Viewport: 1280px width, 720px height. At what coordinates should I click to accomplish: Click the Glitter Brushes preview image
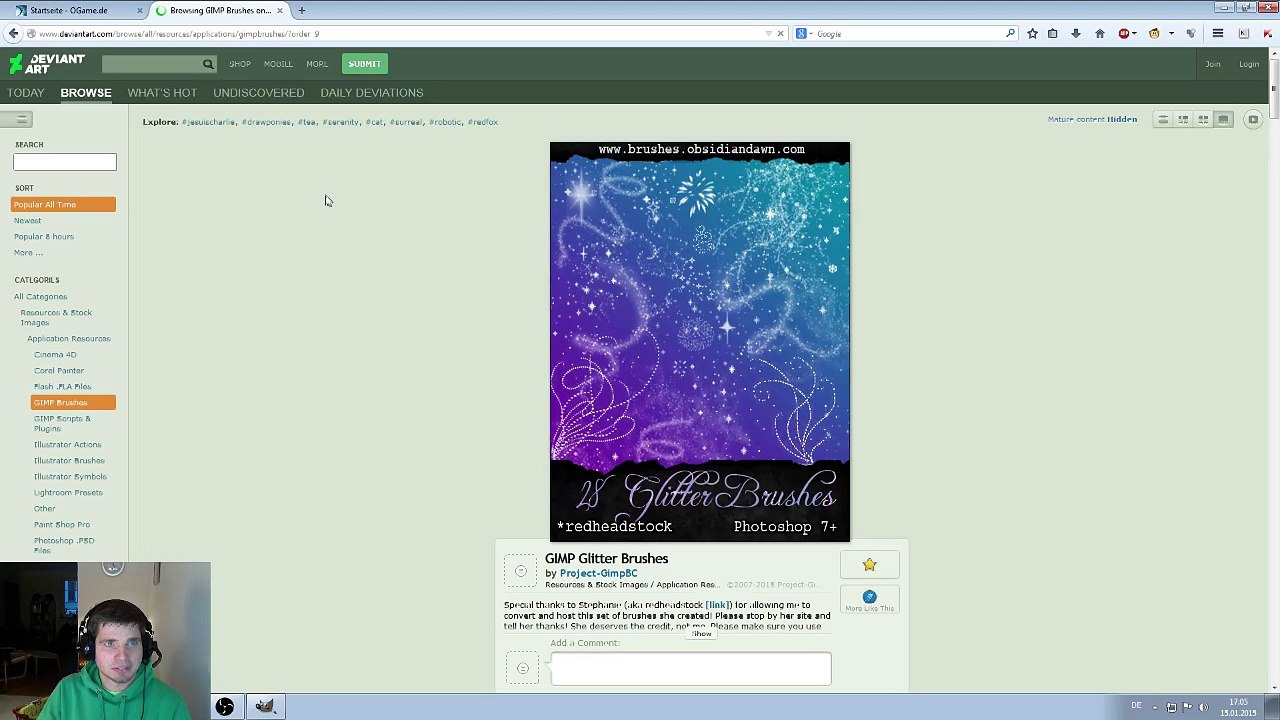click(700, 342)
